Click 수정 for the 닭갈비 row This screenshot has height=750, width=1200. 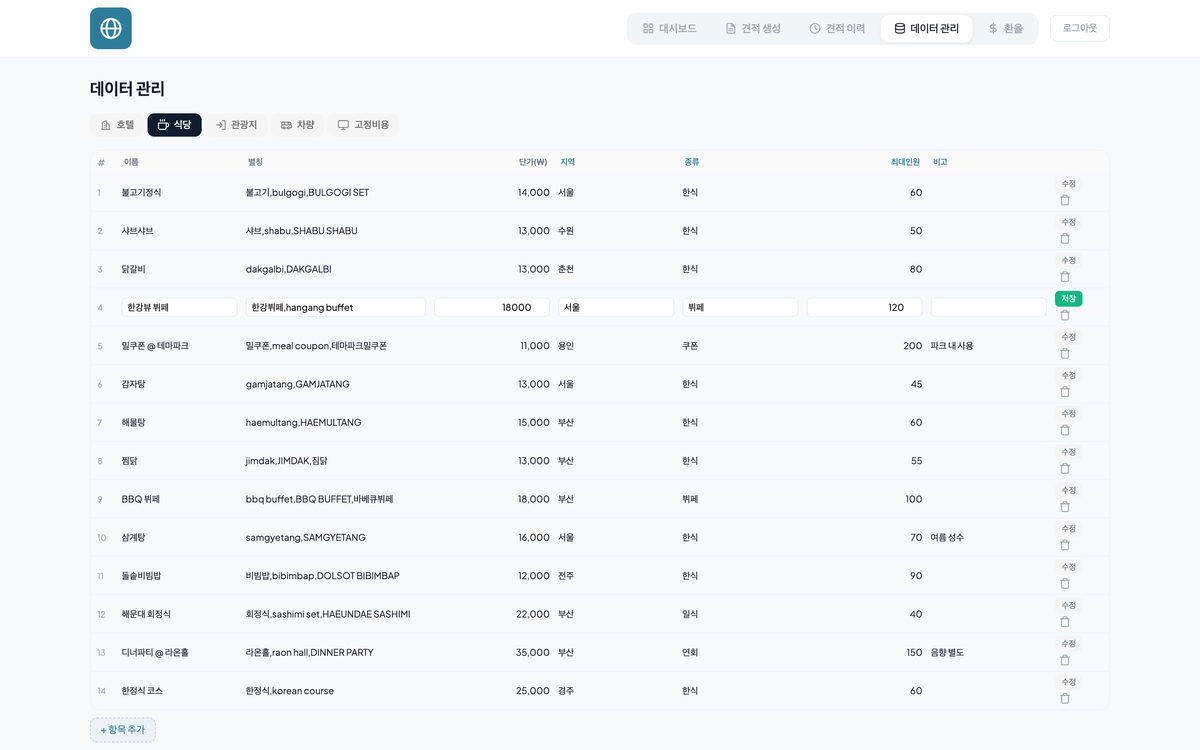click(1068, 260)
